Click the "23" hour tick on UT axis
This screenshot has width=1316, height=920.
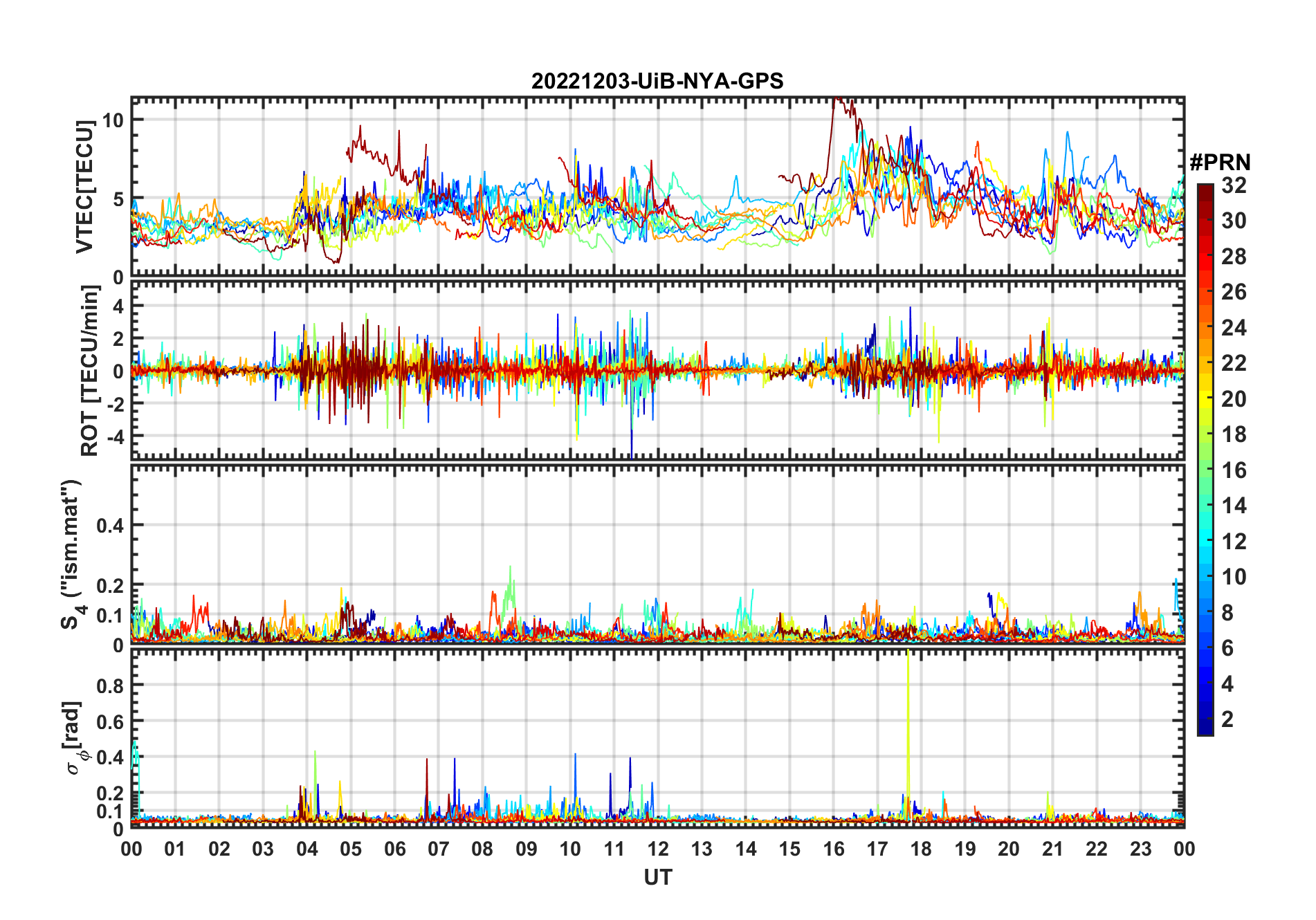[x=1141, y=849]
